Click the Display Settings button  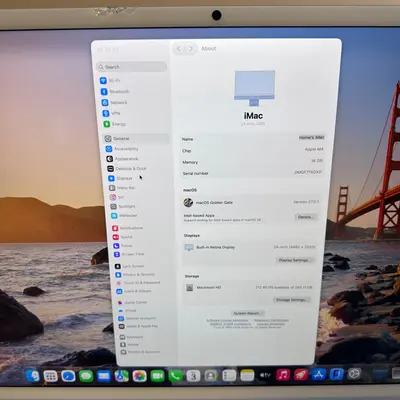pyautogui.click(x=294, y=260)
